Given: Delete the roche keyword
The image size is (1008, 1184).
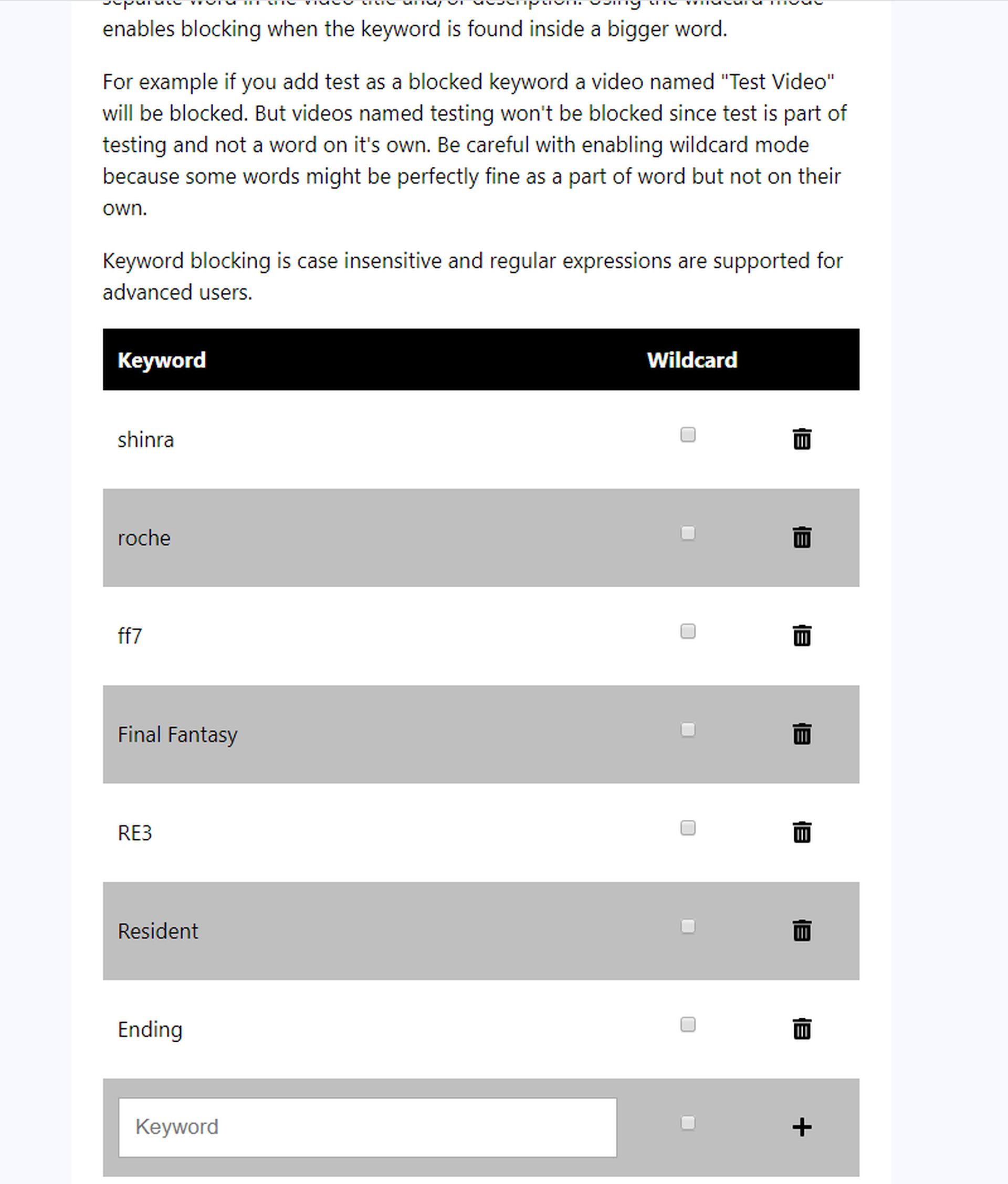Looking at the screenshot, I should [802, 537].
